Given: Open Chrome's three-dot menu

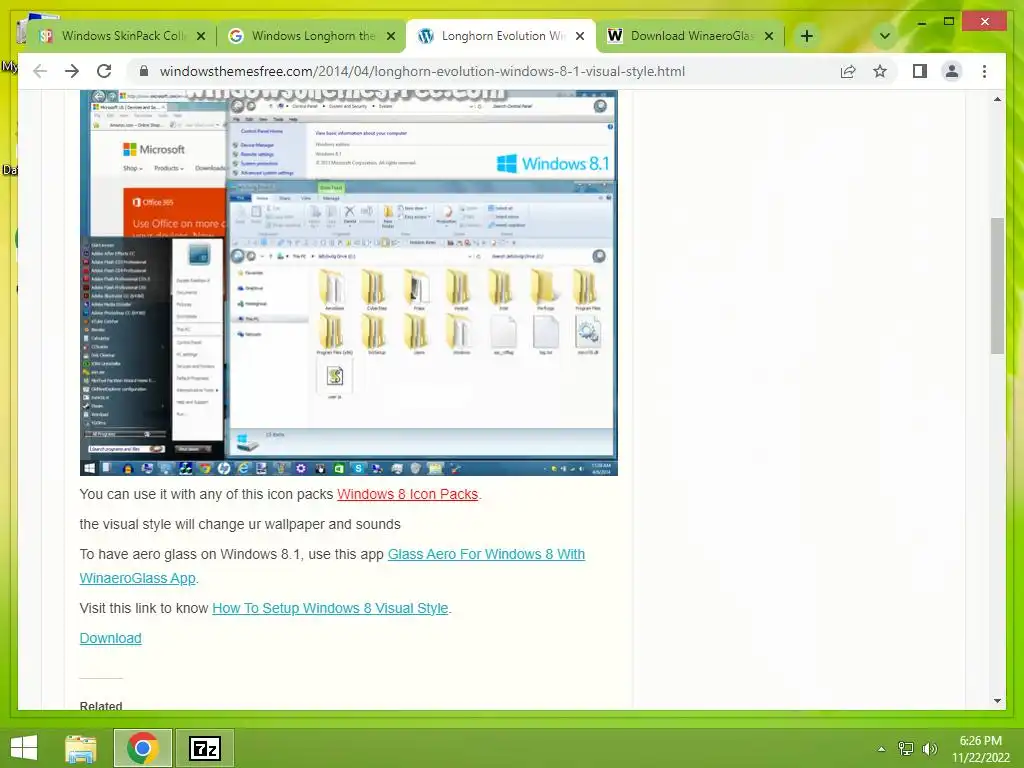Looking at the screenshot, I should tap(984, 71).
